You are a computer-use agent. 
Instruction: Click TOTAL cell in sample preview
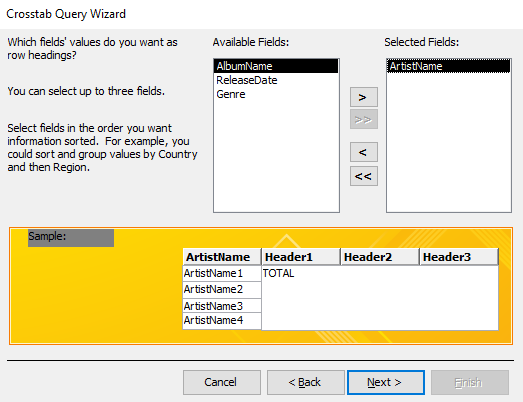coord(278,274)
